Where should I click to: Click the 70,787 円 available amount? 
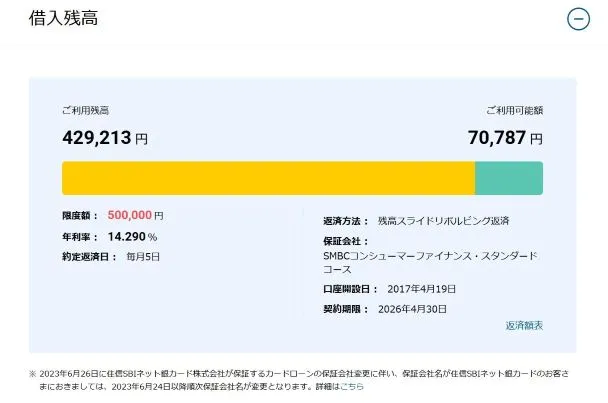click(505, 139)
